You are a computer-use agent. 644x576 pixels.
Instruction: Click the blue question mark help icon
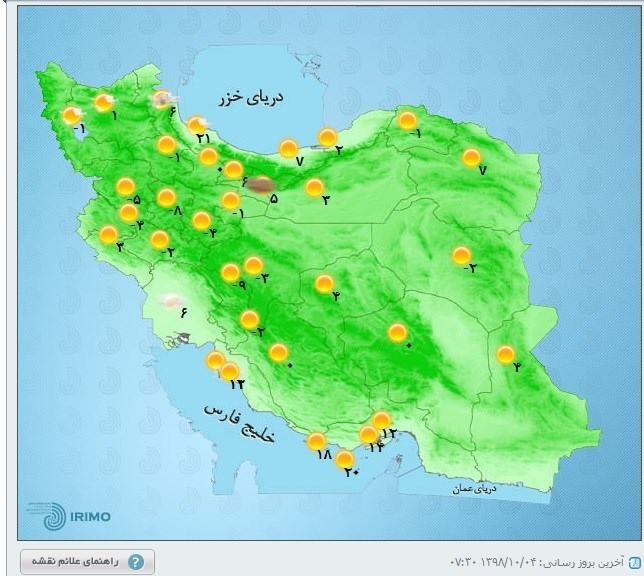pos(135,561)
